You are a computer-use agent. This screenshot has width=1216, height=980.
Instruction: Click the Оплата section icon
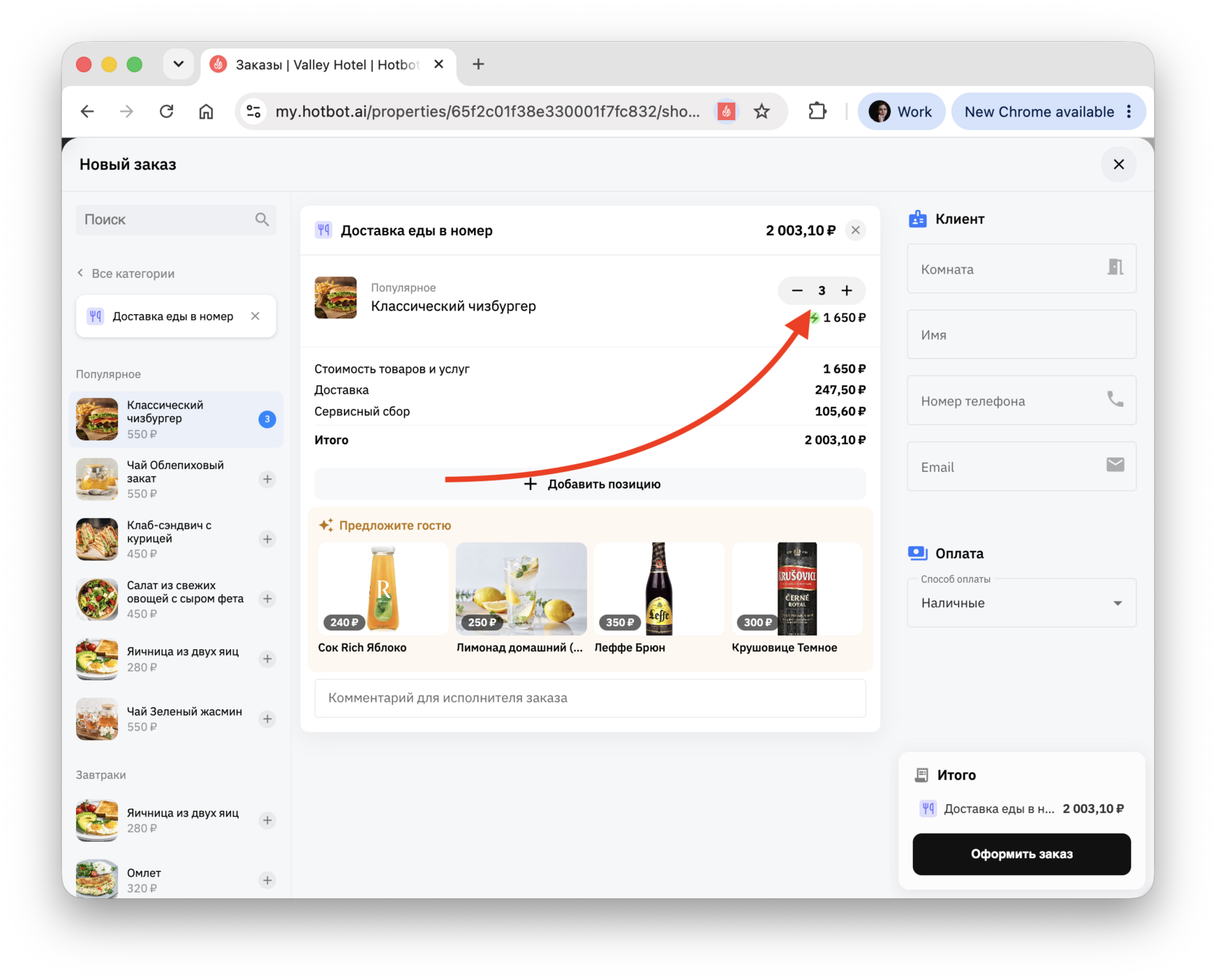[x=918, y=553]
